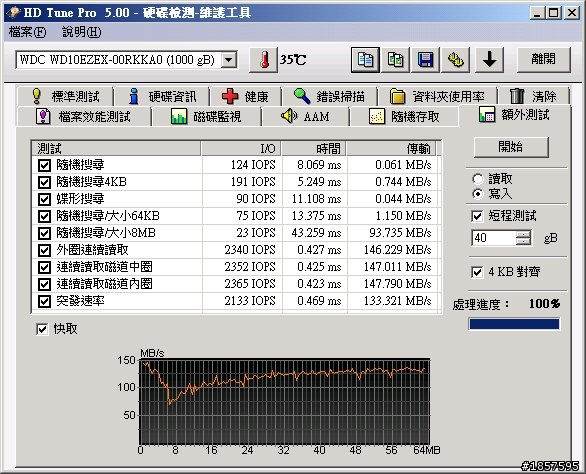586x474 pixels.
Task: Uncheck the 隨機搜尋/大小8MB checkbox
Action: point(44,233)
